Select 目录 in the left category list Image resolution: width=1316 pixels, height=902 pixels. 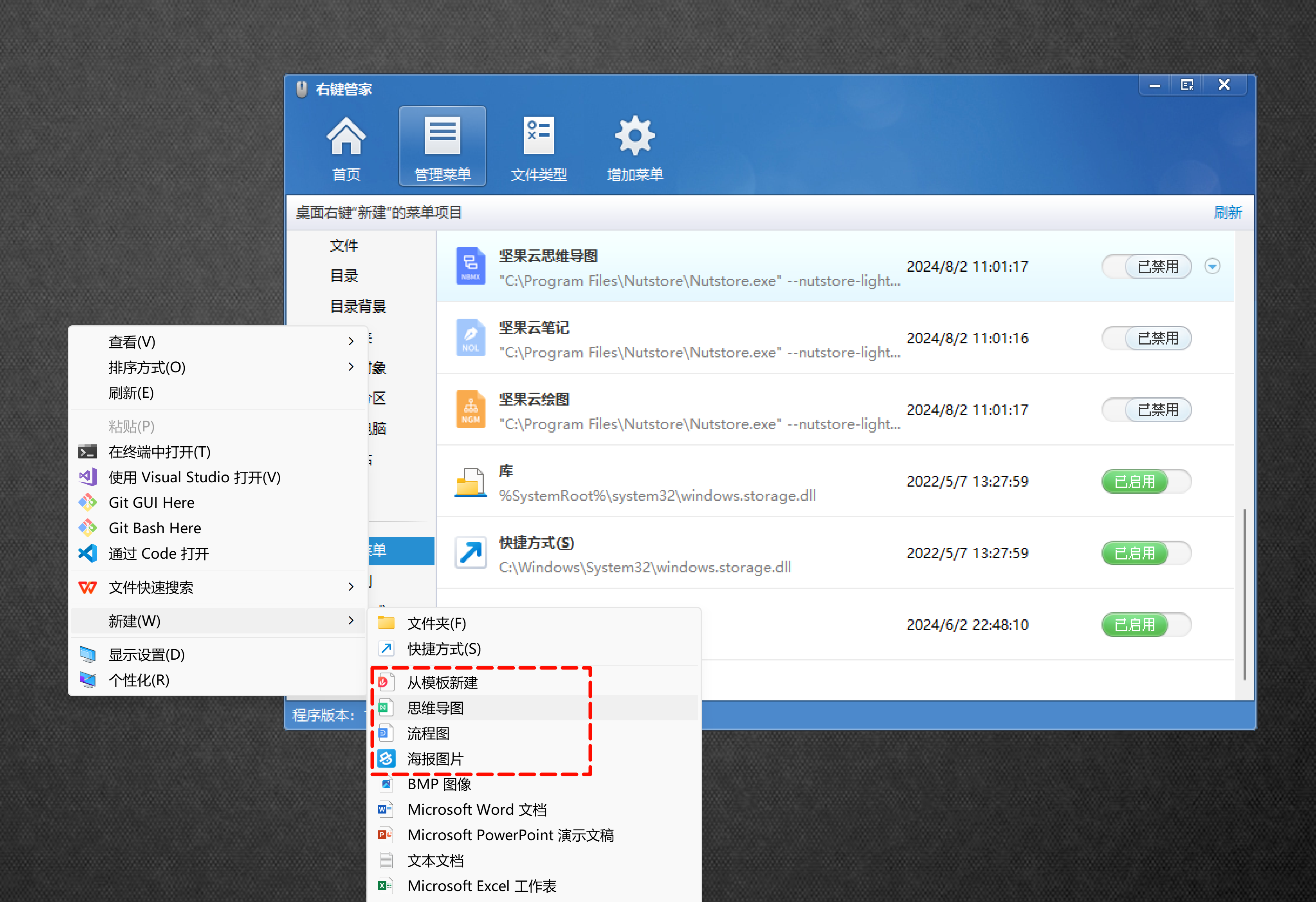[x=344, y=276]
